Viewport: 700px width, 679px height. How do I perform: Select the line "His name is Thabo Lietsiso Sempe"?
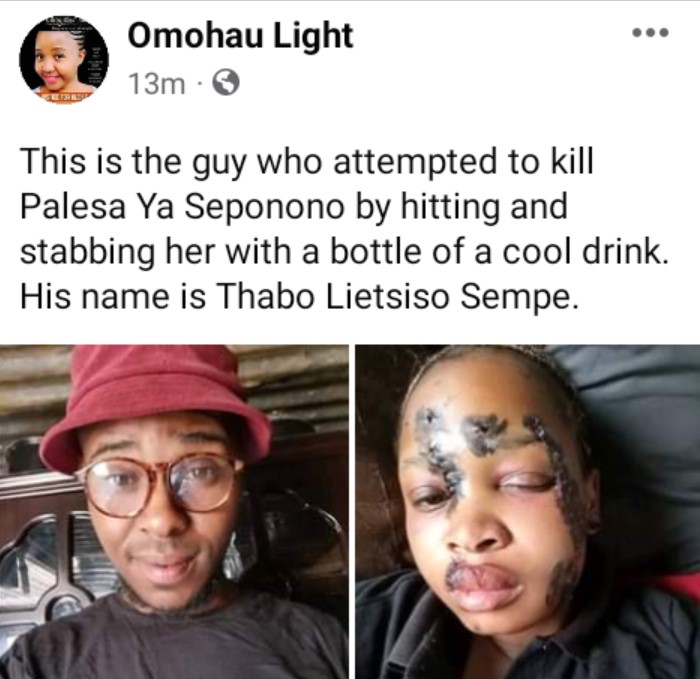click(299, 297)
